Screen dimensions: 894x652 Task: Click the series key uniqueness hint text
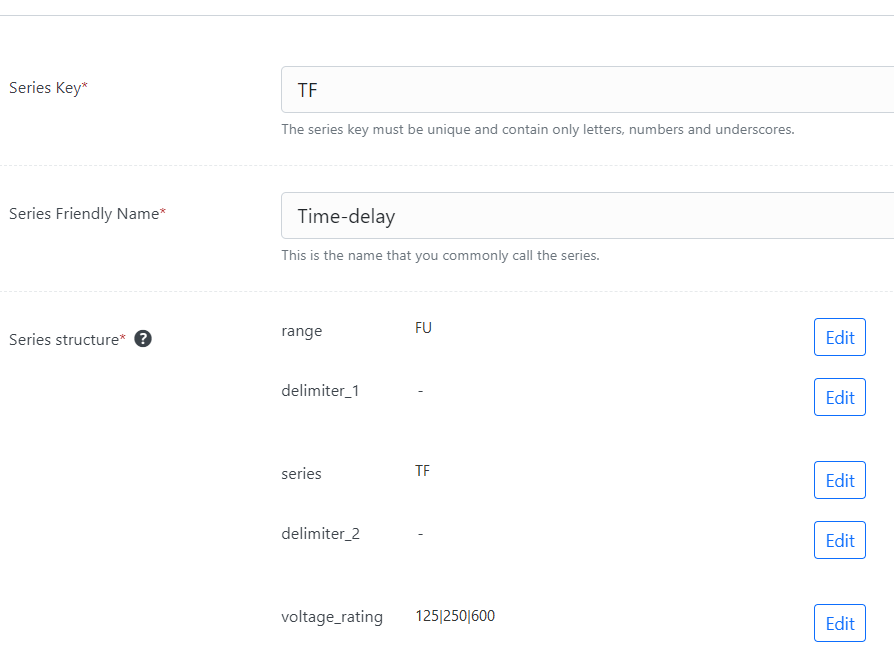pyautogui.click(x=538, y=129)
